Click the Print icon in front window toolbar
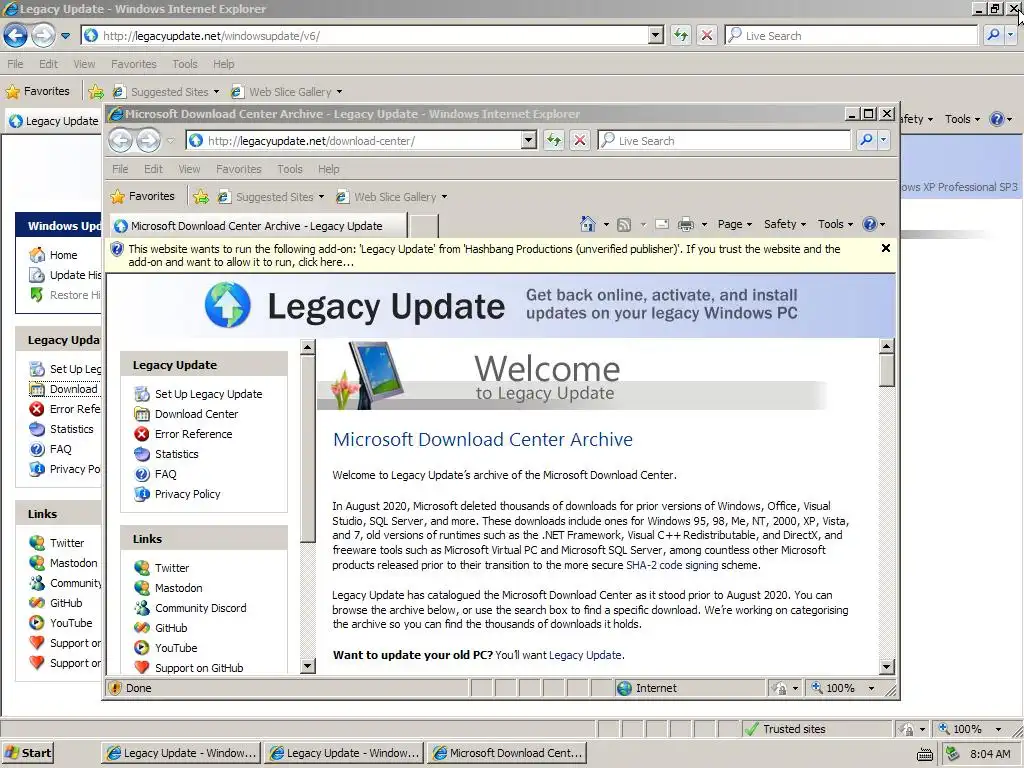 (686, 225)
